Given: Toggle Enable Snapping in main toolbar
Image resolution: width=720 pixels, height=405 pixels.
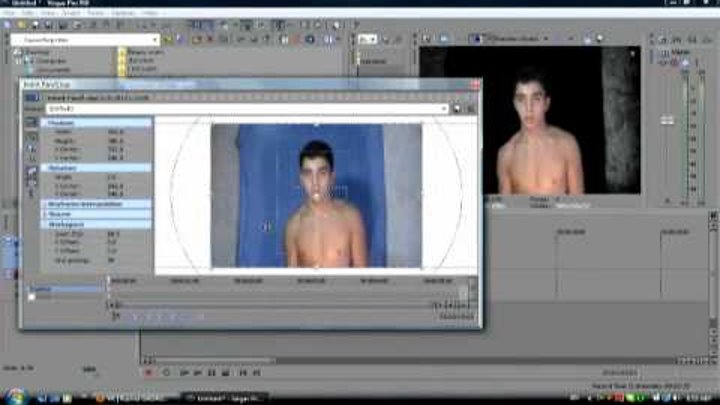Looking at the screenshot, I should pos(196,25).
